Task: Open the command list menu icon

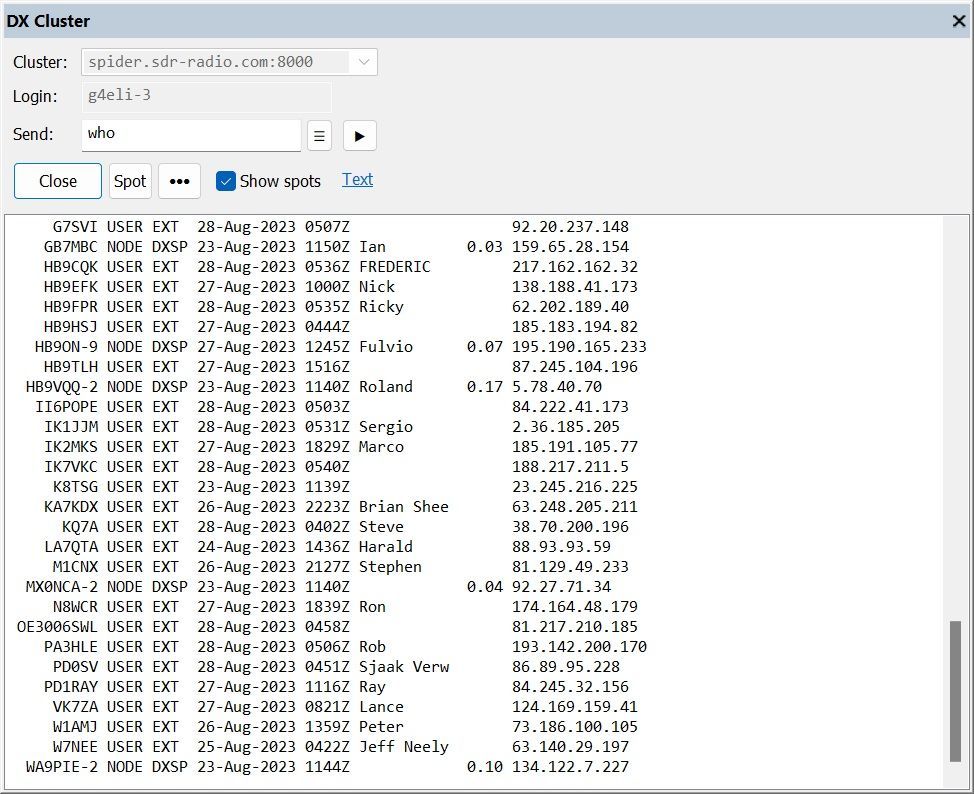Action: click(319, 136)
